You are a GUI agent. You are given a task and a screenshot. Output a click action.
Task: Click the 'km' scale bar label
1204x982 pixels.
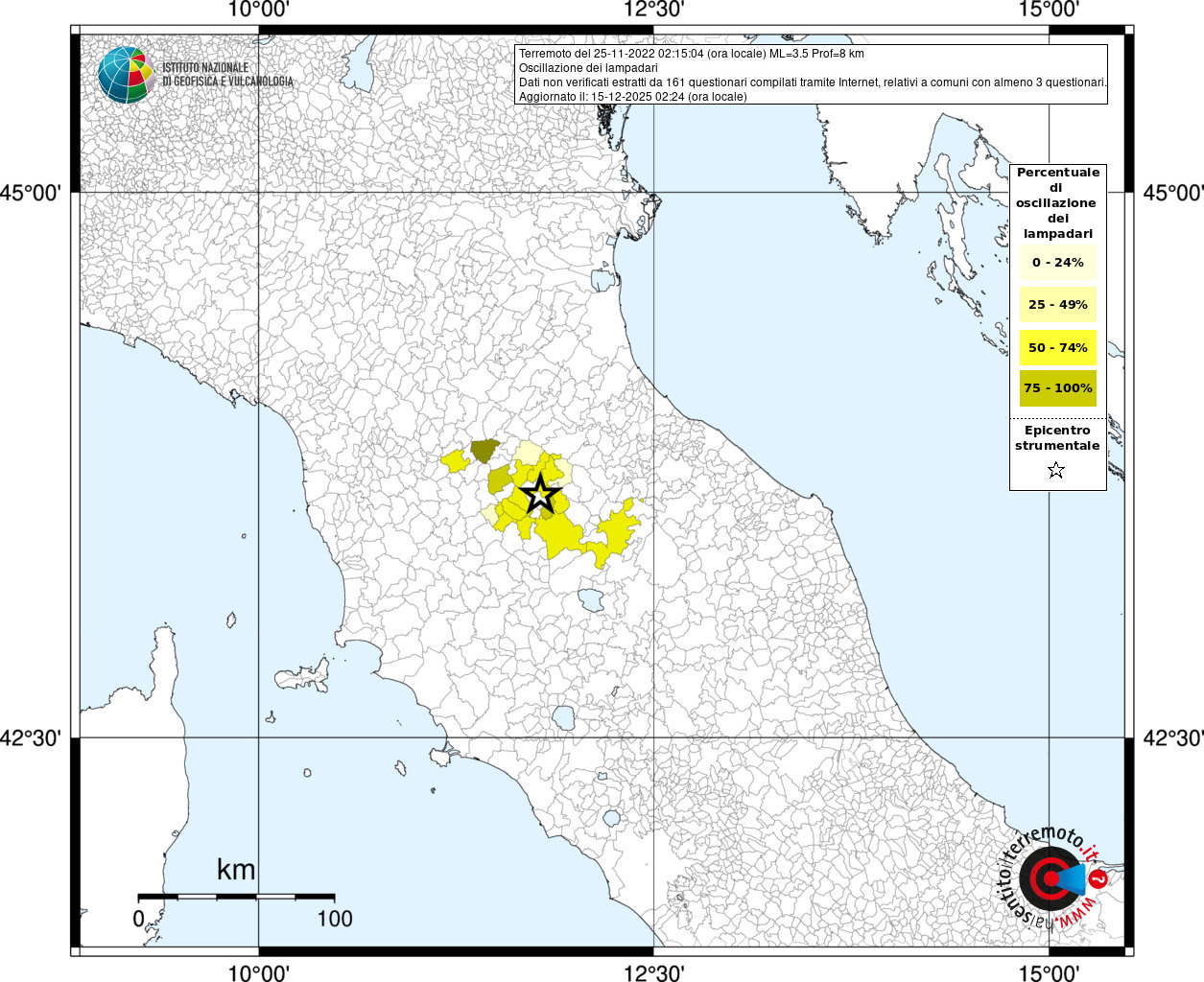click(236, 870)
